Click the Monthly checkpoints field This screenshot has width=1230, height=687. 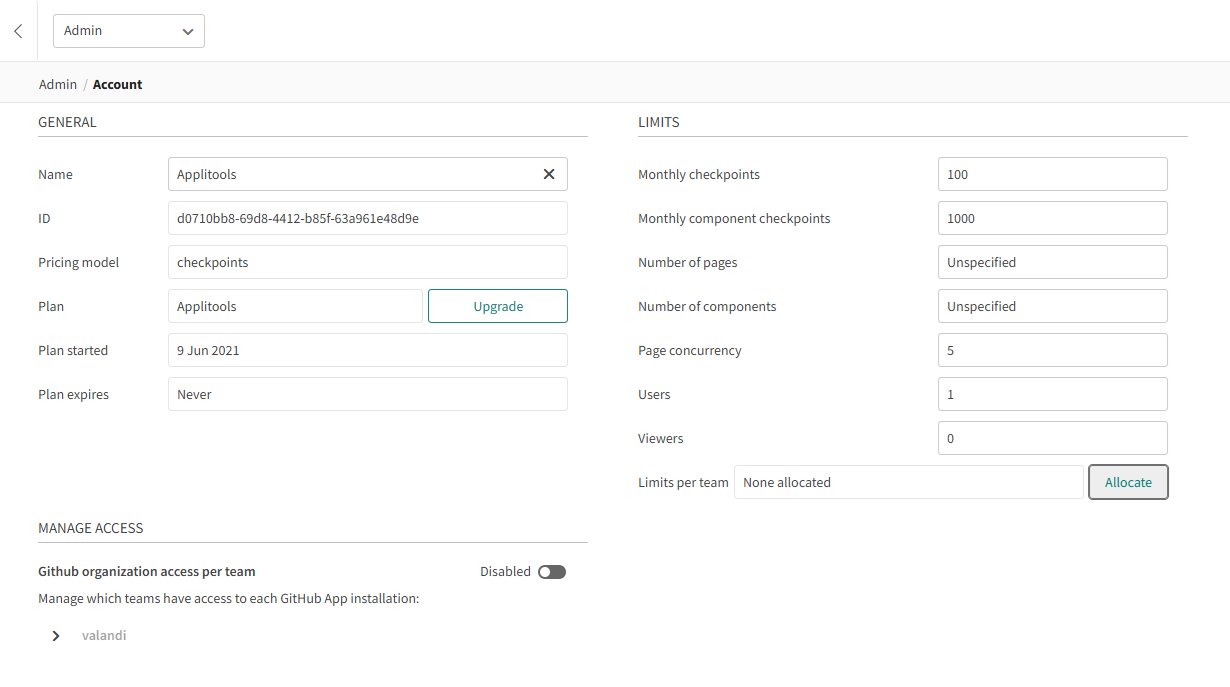(1053, 174)
